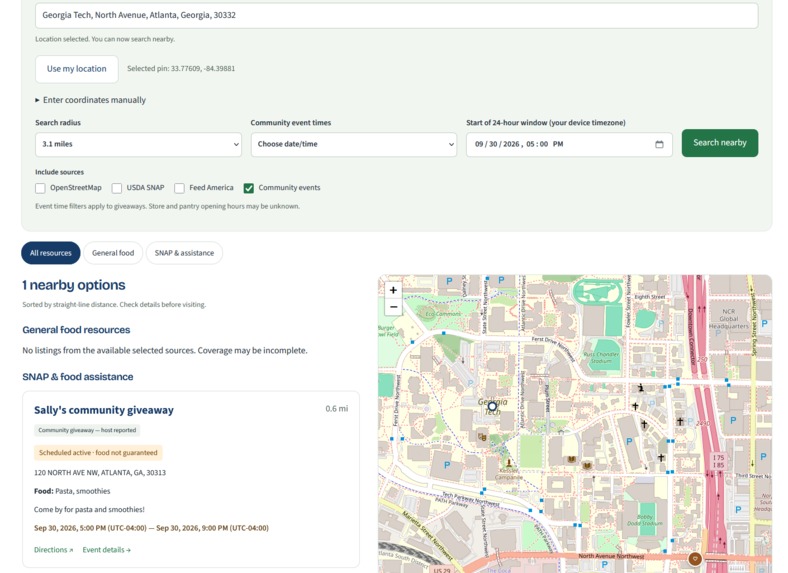Screen dimensions: 788x573
Task: Open Directions link for Sally's giveaway
Action: pos(53,550)
